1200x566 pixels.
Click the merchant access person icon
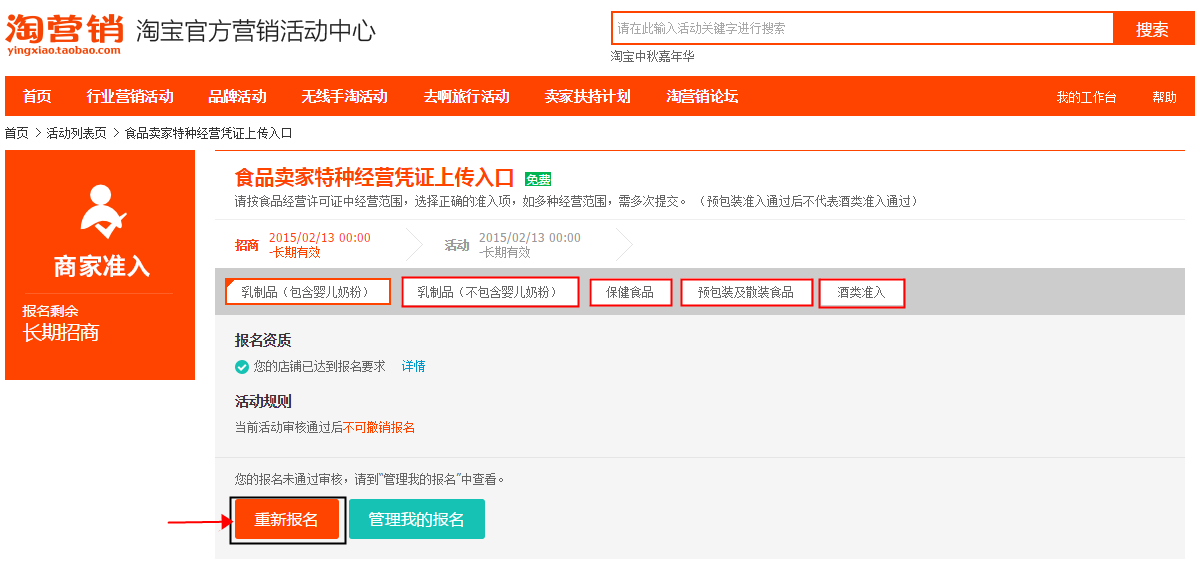point(102,211)
